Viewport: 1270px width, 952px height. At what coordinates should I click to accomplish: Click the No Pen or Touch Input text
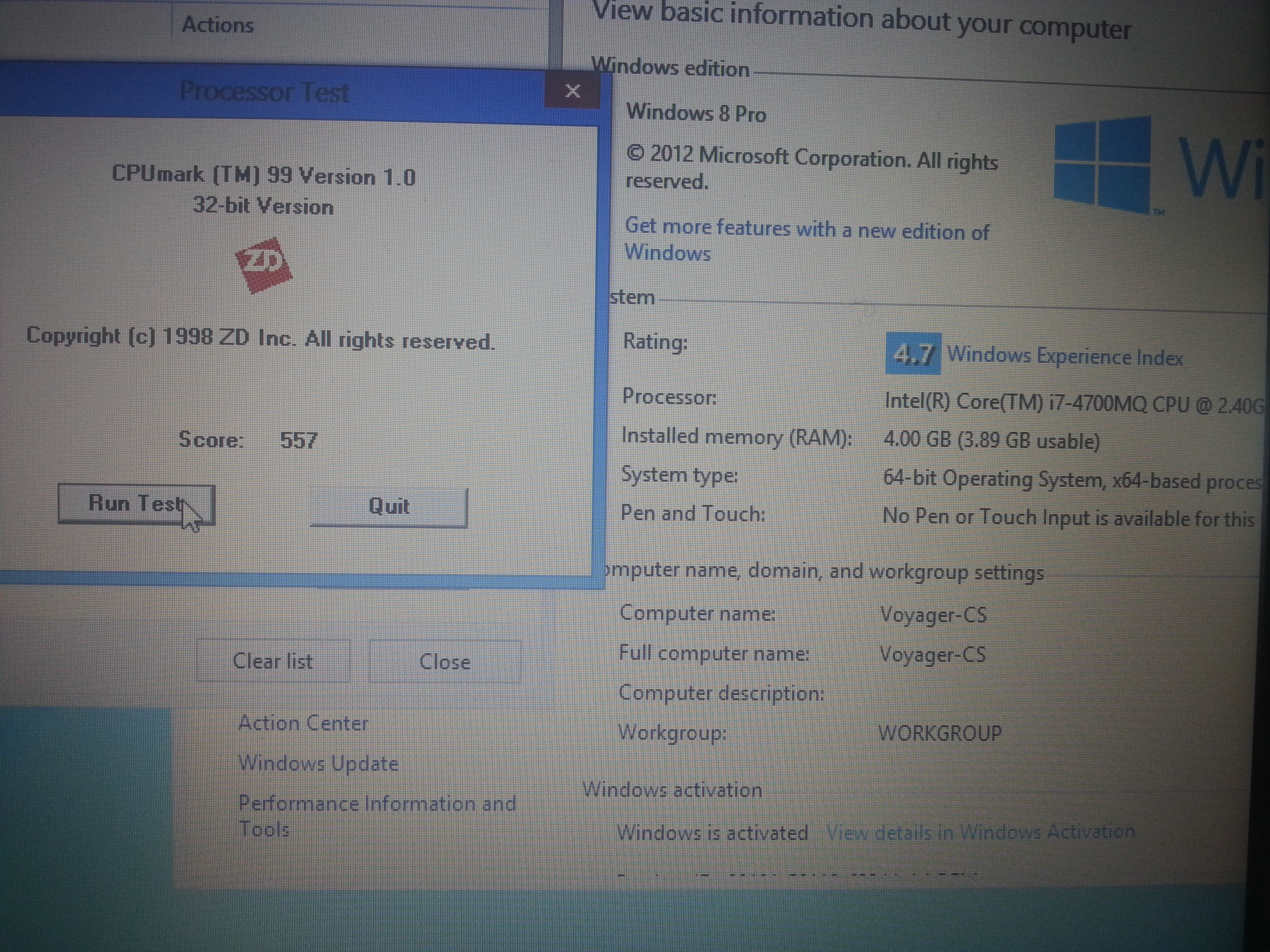[x=1068, y=518]
